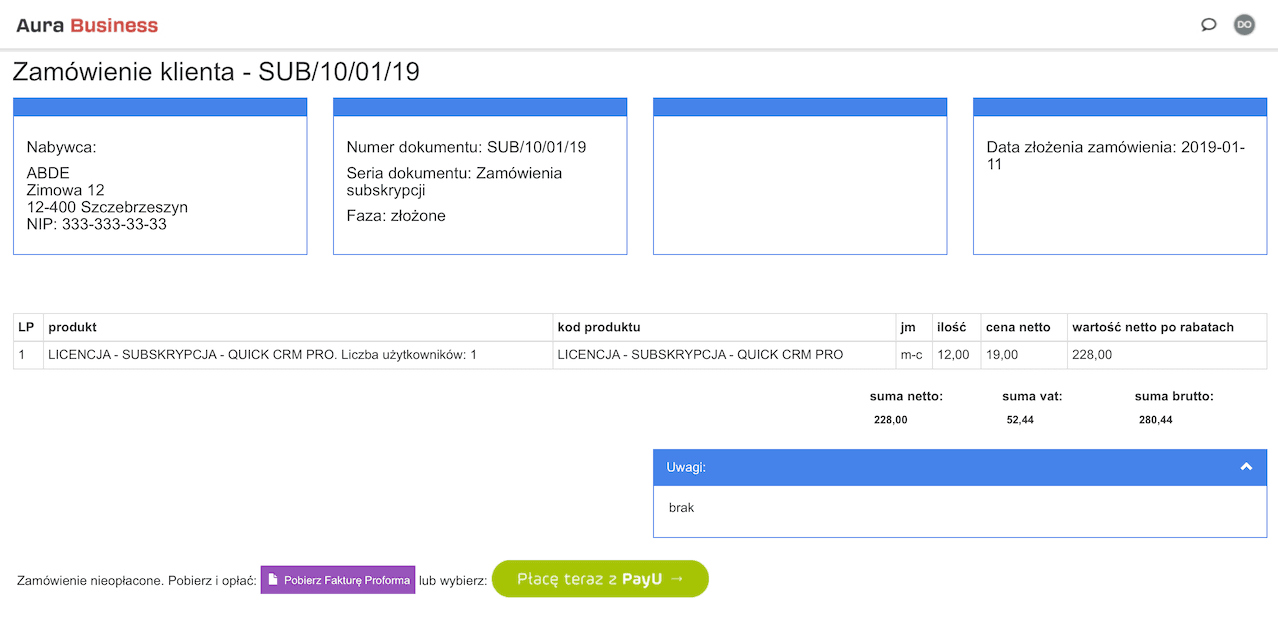Image resolution: width=1278 pixels, height=624 pixels.
Task: Select the gross total 280,44
Action: 1156,420
